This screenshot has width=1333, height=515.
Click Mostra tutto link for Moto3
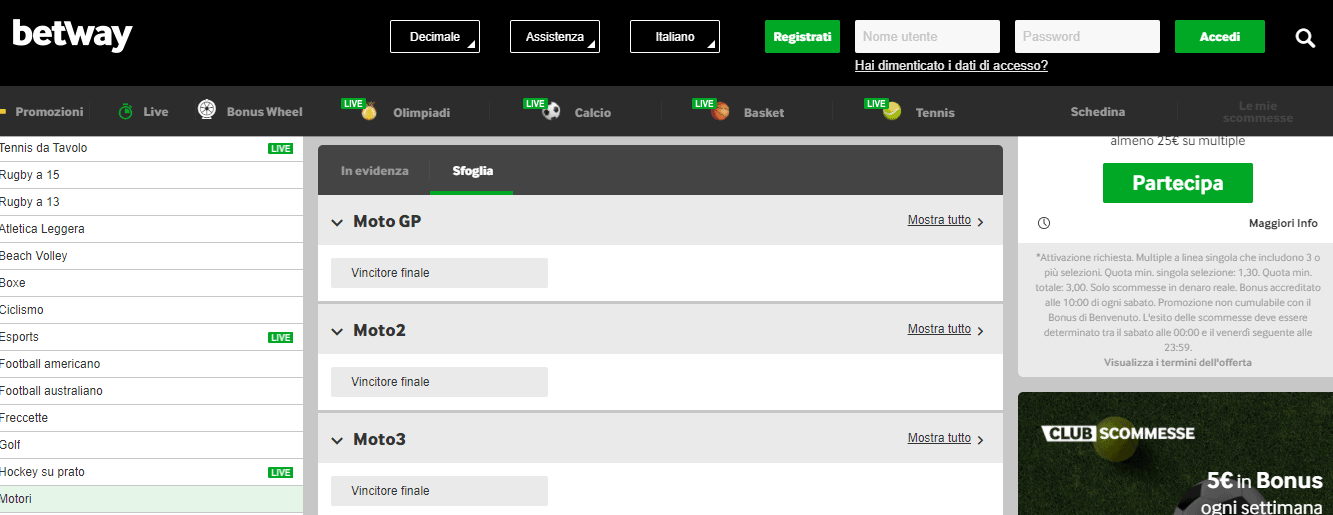939,438
